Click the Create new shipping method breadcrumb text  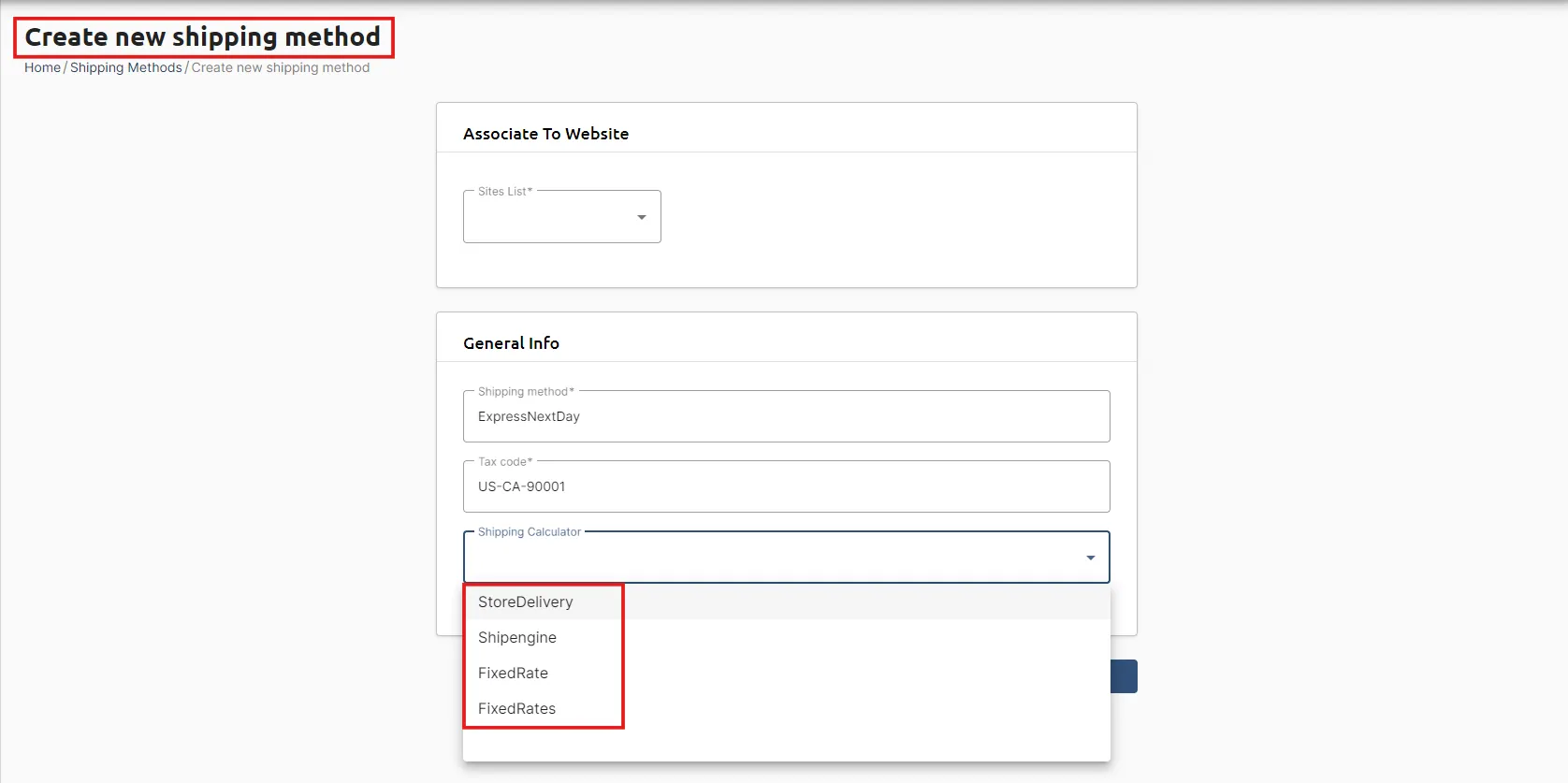click(x=281, y=67)
